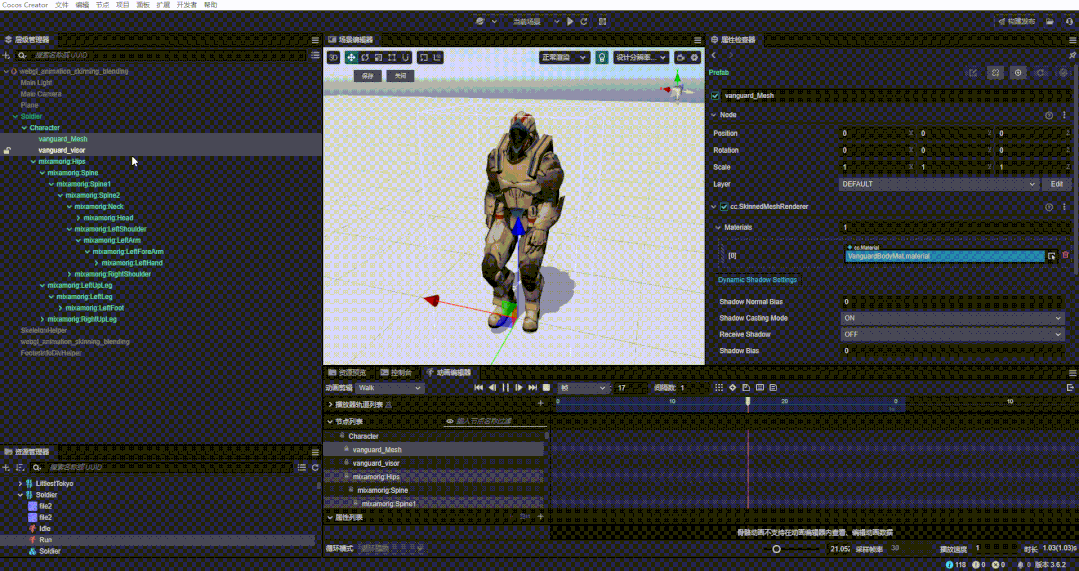Switch to the 资源预览 tab

click(348, 373)
